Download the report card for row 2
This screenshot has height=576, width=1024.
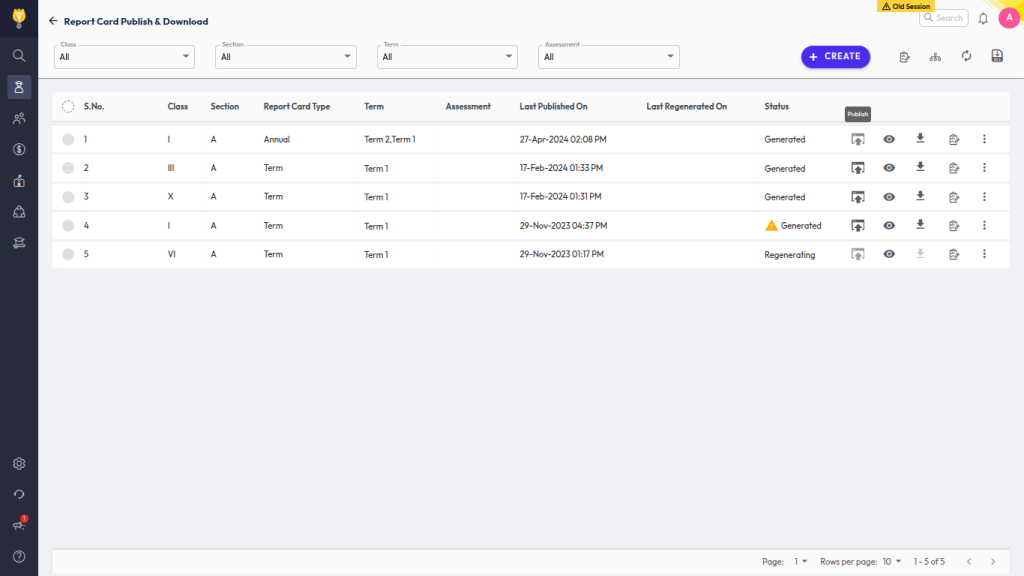(920, 168)
